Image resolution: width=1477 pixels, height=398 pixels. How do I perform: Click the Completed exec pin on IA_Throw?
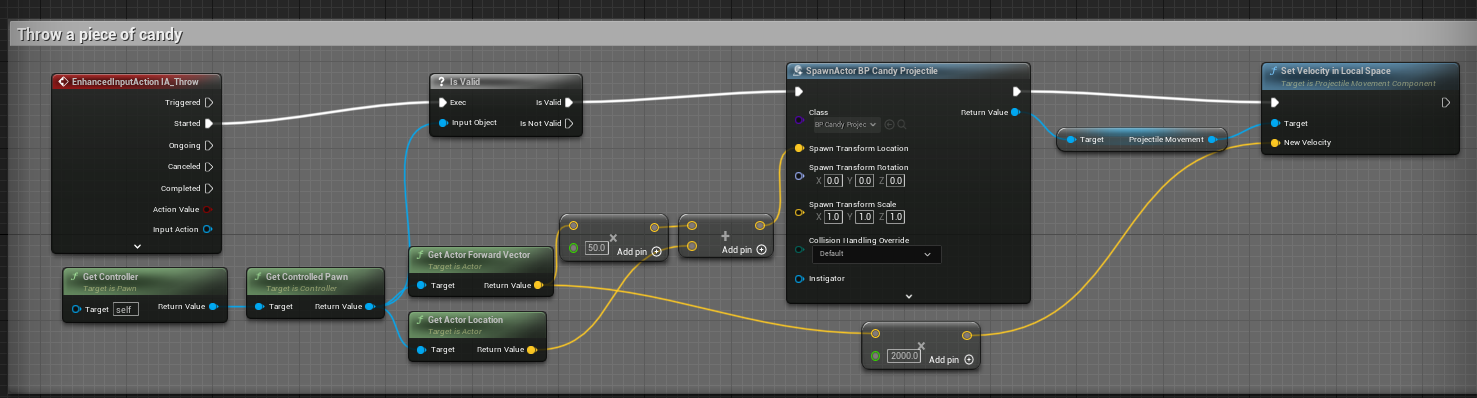(x=209, y=188)
